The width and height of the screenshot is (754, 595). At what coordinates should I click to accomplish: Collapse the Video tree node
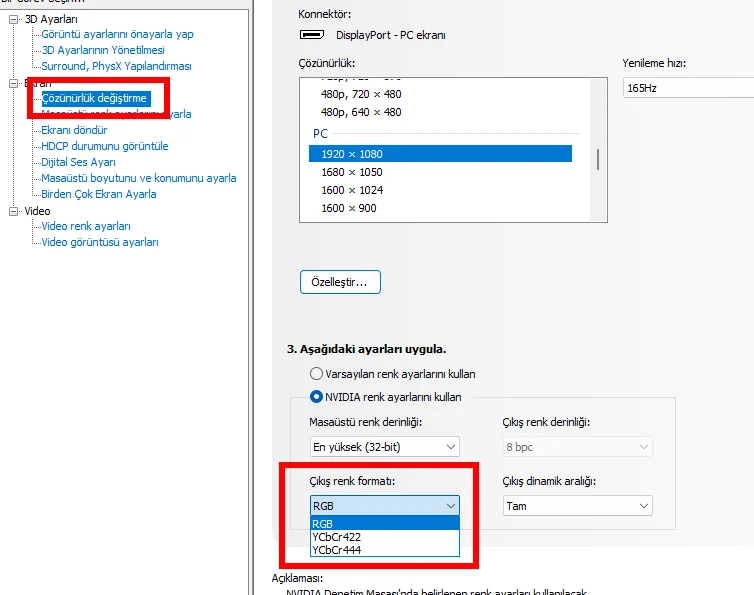click(13, 211)
